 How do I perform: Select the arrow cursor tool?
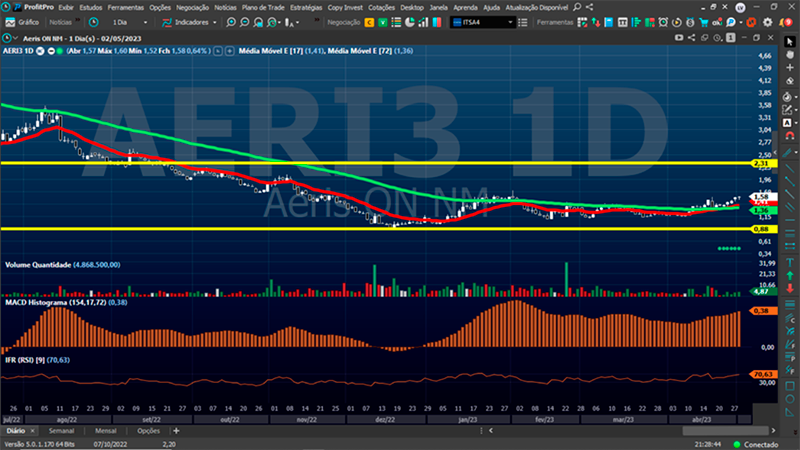[x=790, y=42]
